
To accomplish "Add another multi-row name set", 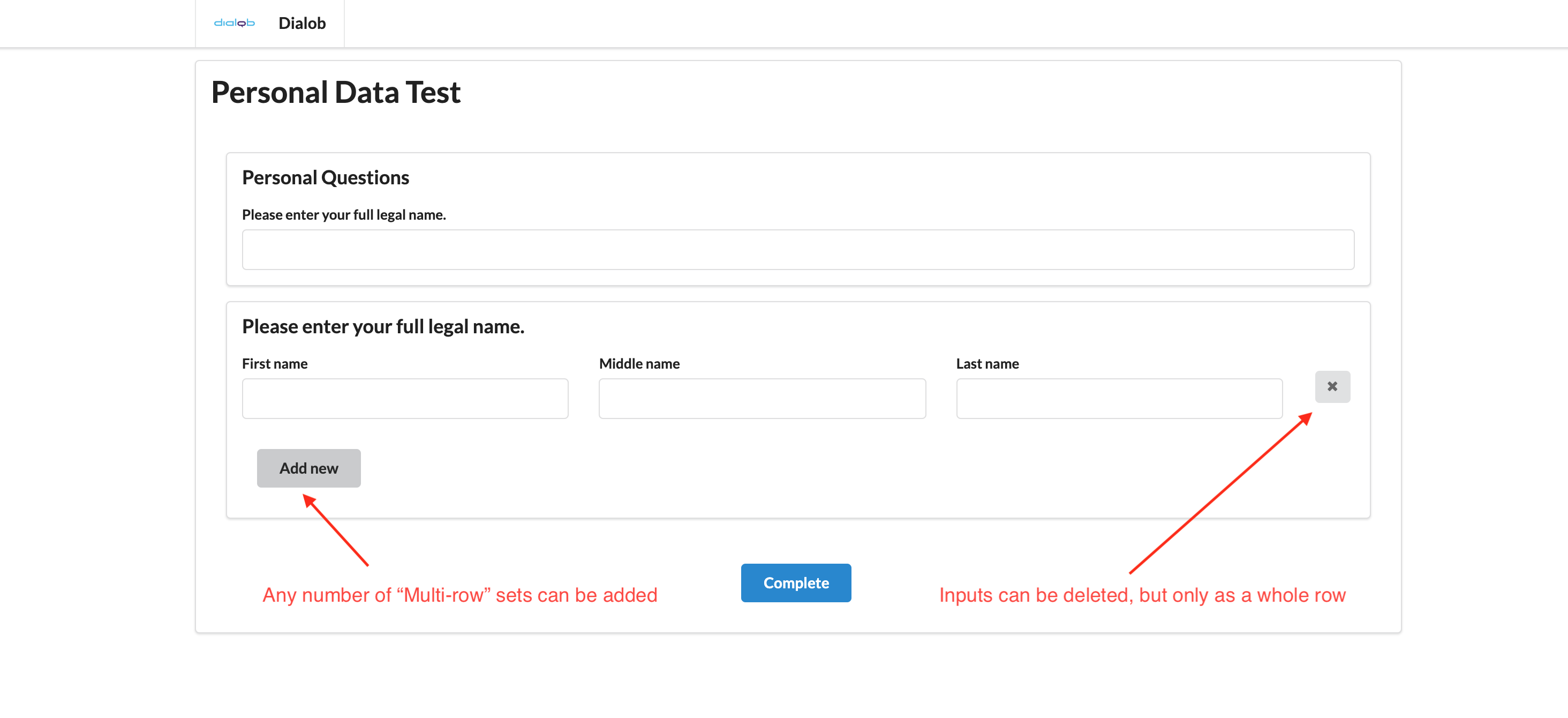I will pyautogui.click(x=308, y=468).
